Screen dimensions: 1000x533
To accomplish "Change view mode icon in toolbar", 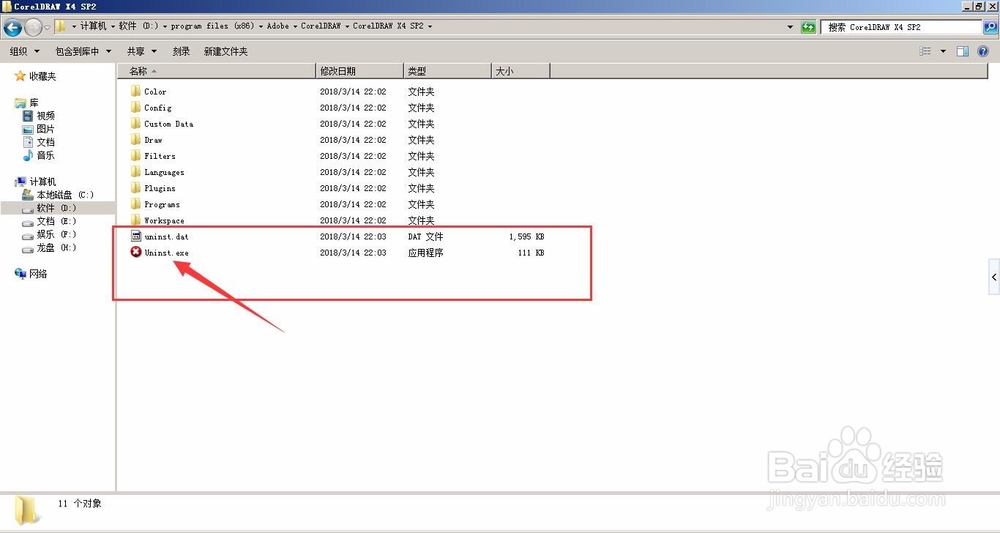I will coord(925,51).
